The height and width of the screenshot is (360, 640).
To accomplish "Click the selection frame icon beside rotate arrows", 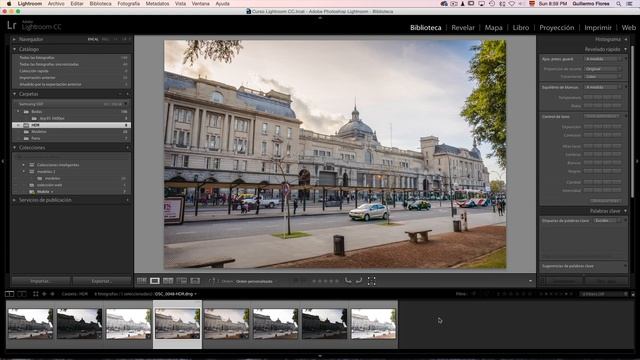I will 371,281.
